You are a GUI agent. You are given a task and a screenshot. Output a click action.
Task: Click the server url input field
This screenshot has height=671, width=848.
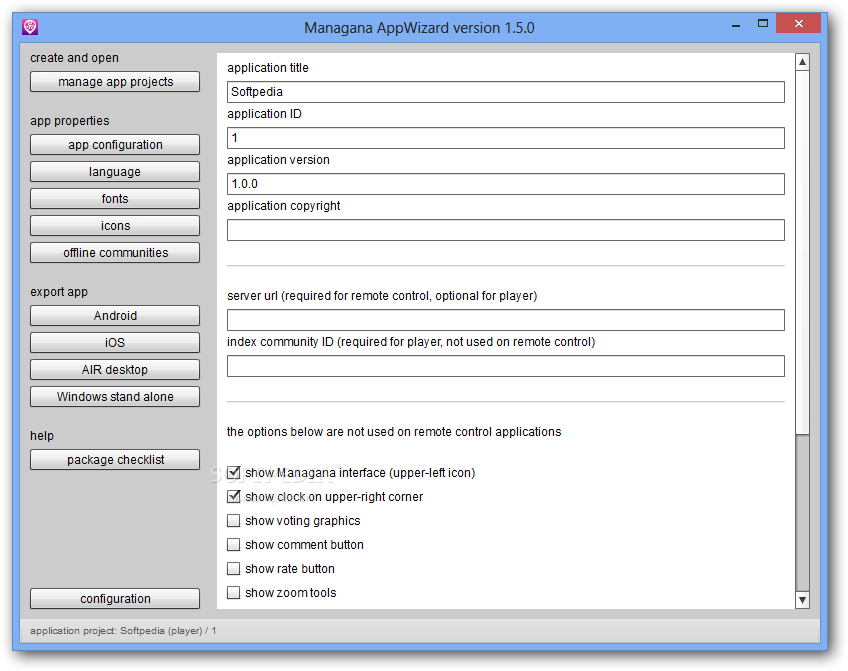(x=506, y=320)
